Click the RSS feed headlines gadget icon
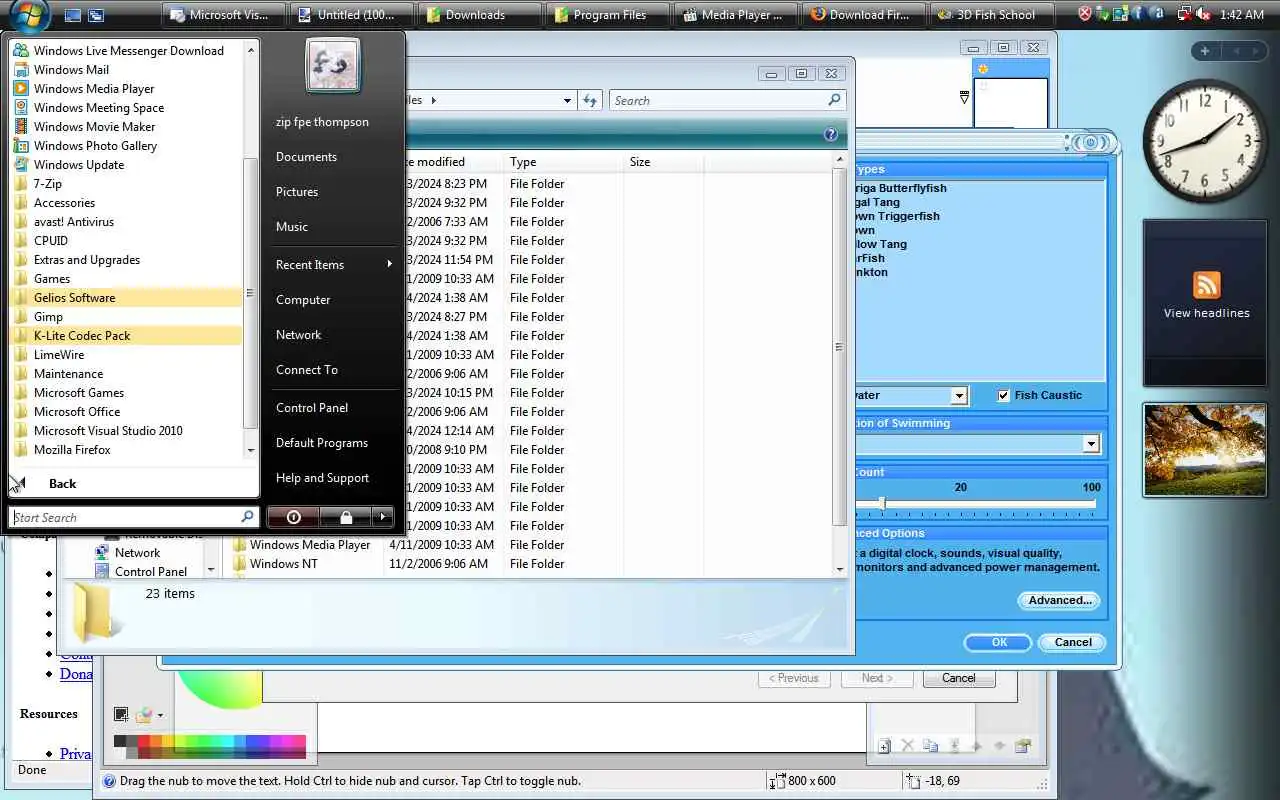Viewport: 1280px width, 800px height. pyautogui.click(x=1207, y=285)
